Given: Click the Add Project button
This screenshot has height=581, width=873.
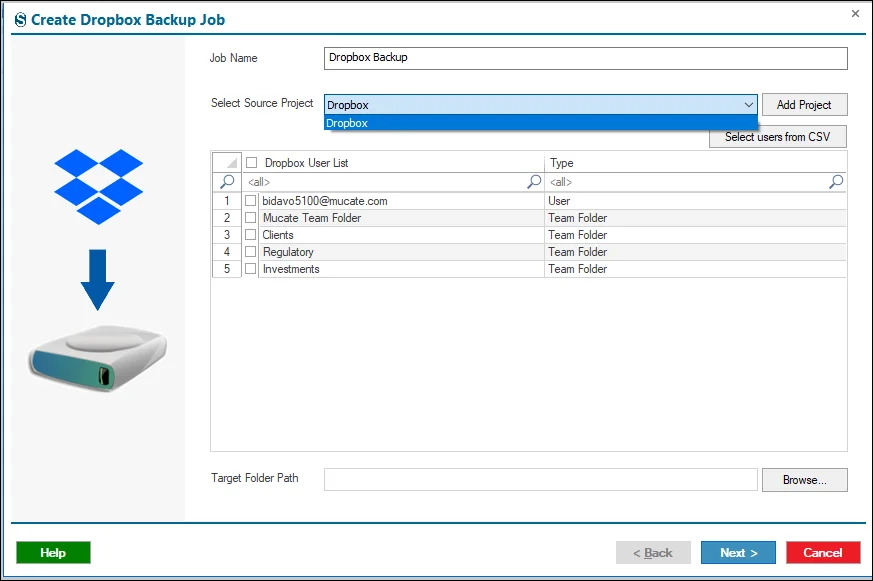Looking at the screenshot, I should (805, 105).
